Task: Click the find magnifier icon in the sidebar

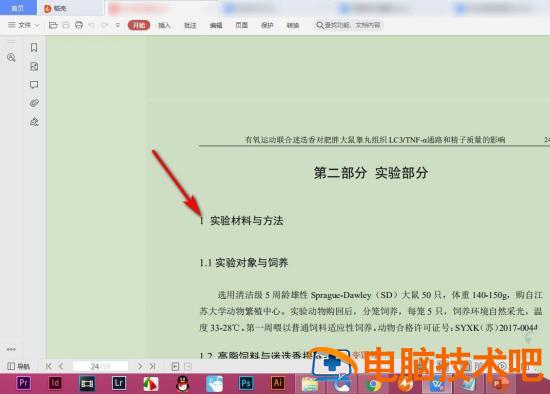Action: 11,58
